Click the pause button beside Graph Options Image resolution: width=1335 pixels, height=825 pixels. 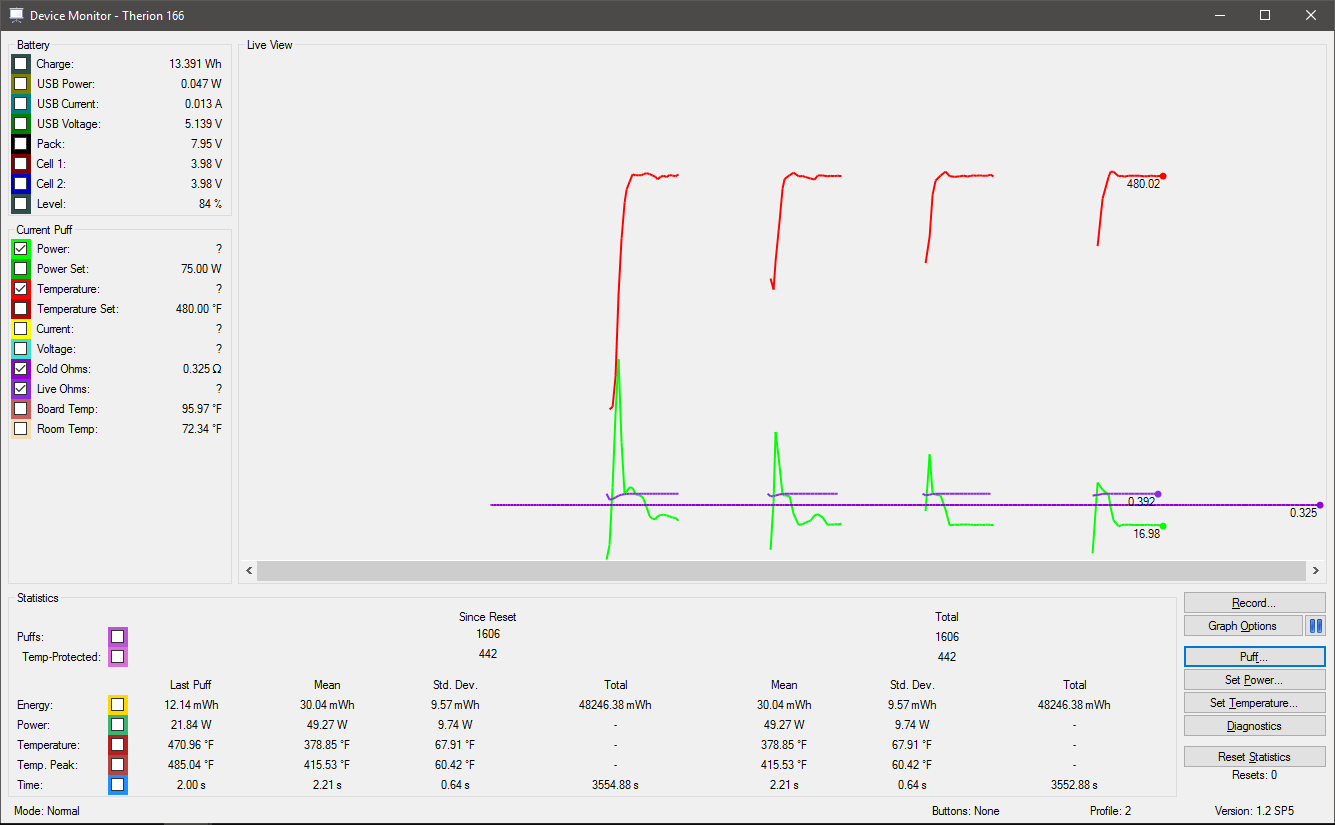1315,626
